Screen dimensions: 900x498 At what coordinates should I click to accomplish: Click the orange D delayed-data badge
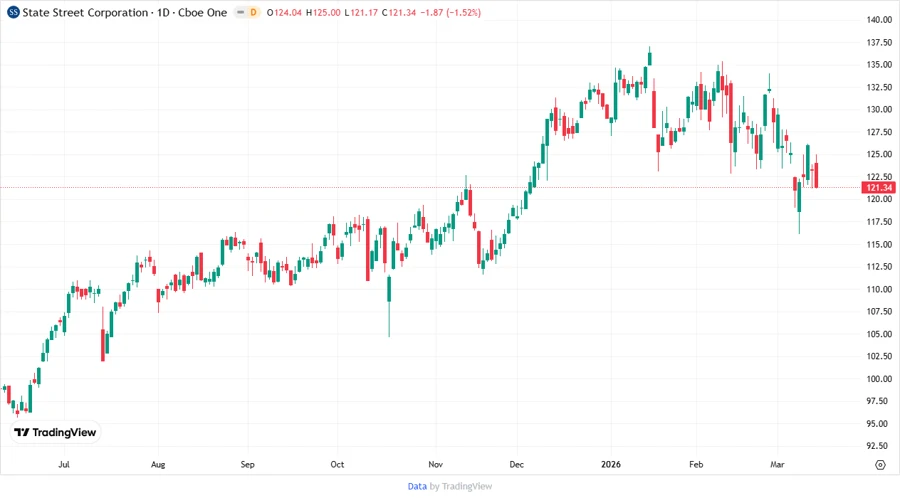pos(253,12)
